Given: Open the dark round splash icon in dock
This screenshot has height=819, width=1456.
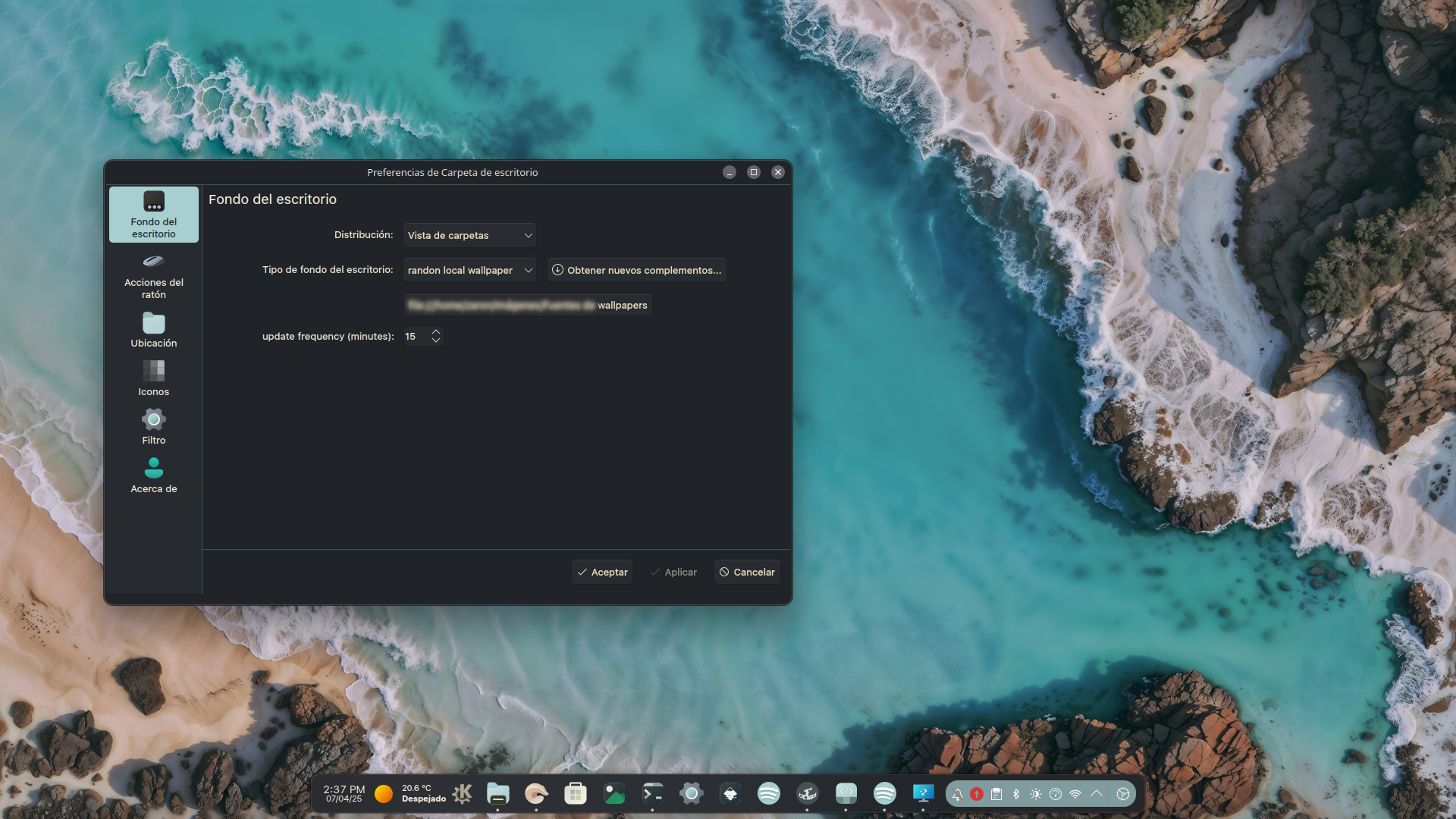Looking at the screenshot, I should pos(808,793).
